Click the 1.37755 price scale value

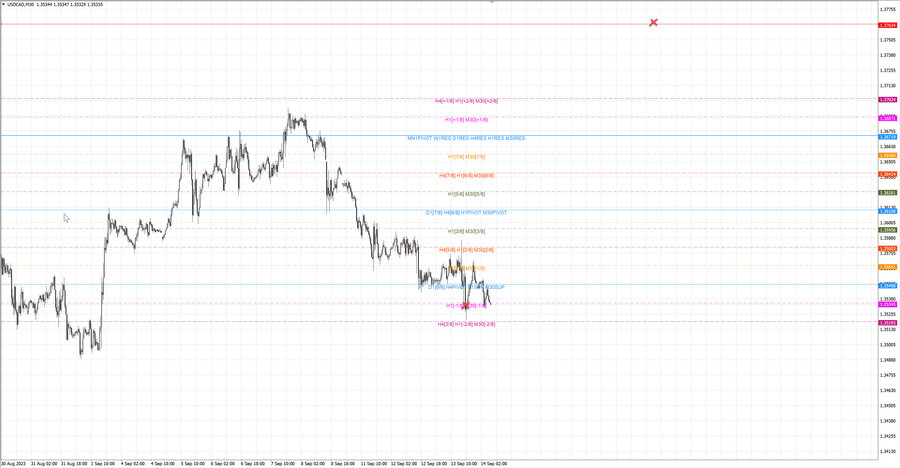(888, 9)
